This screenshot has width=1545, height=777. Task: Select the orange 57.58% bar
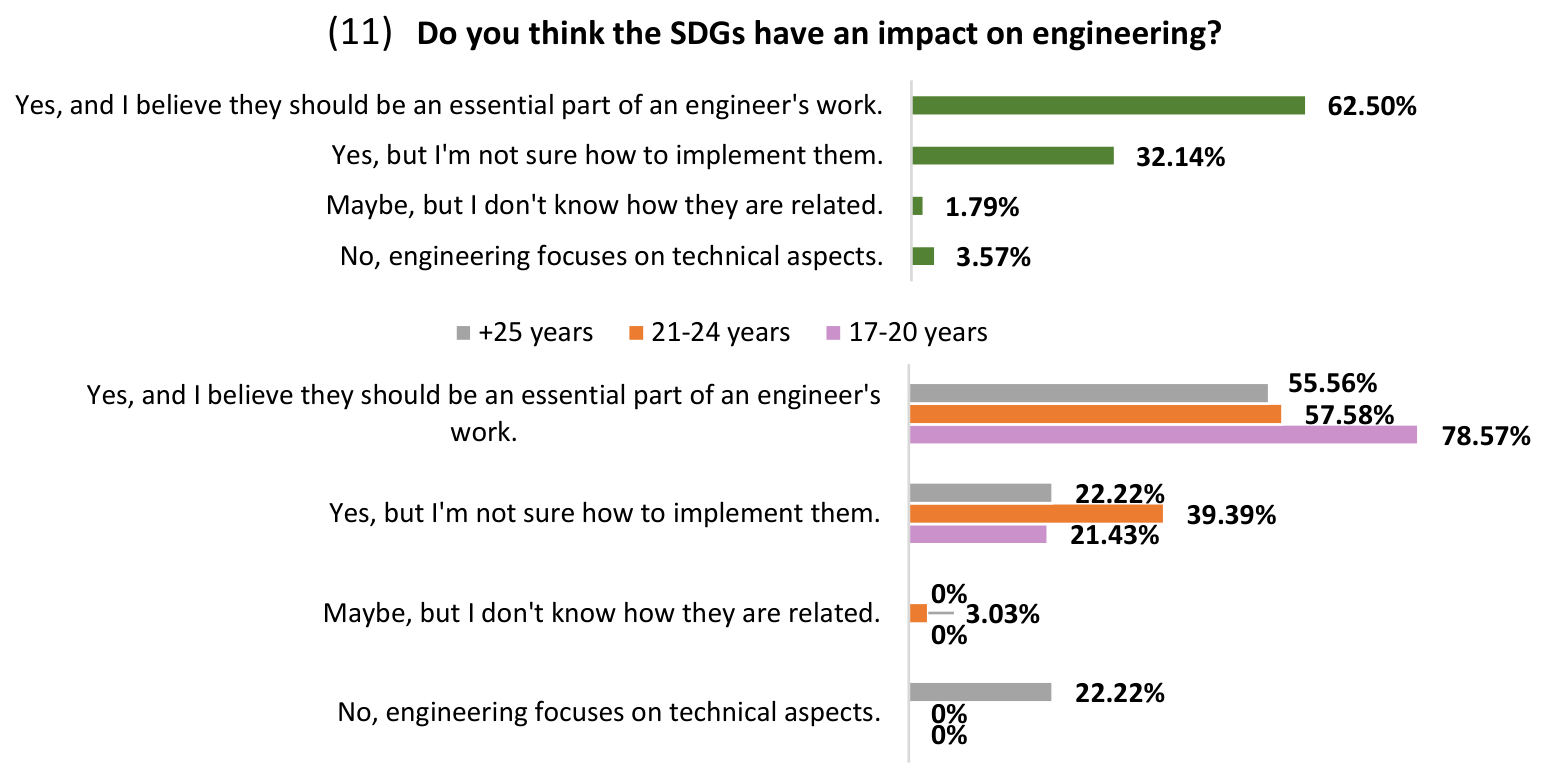click(x=1095, y=414)
